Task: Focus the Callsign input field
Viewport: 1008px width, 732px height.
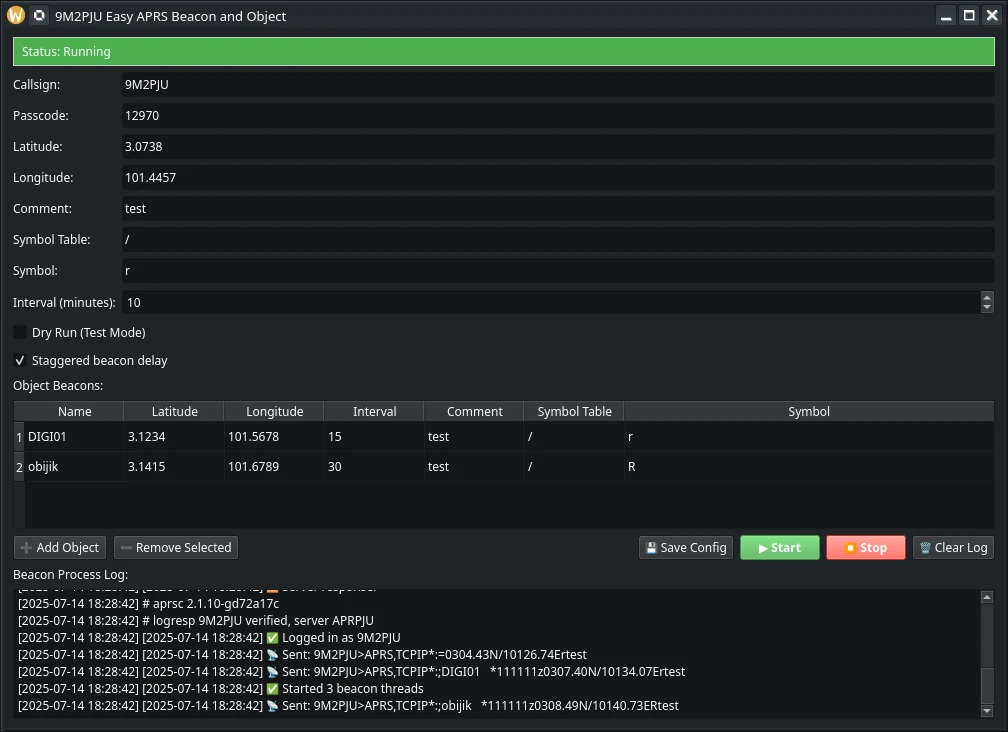Action: [558, 85]
